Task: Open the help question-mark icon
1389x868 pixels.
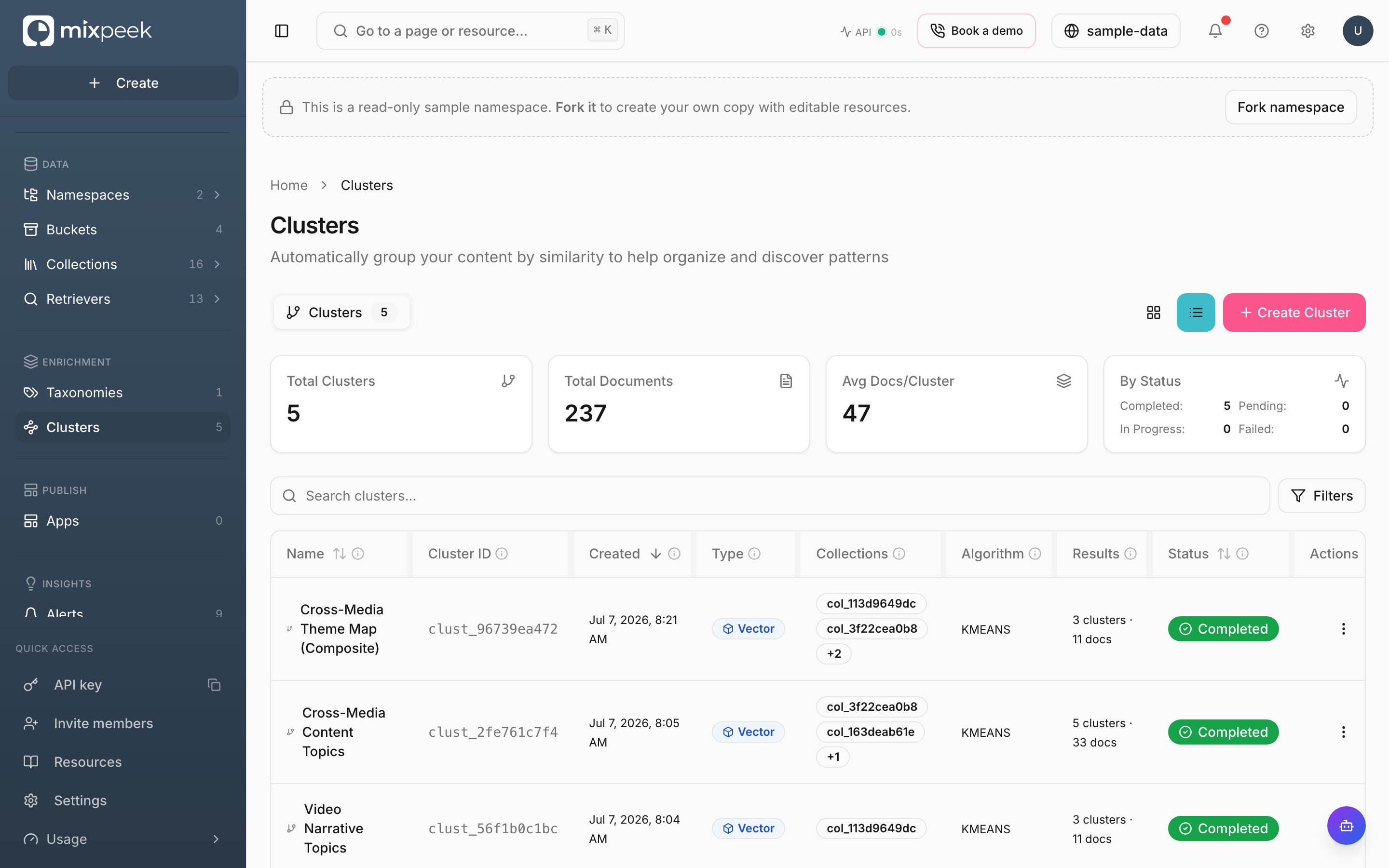Action: 1261,31
